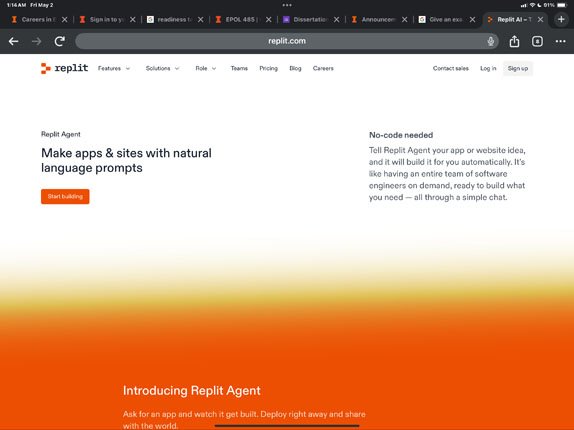Open the share sheet icon

(514, 41)
